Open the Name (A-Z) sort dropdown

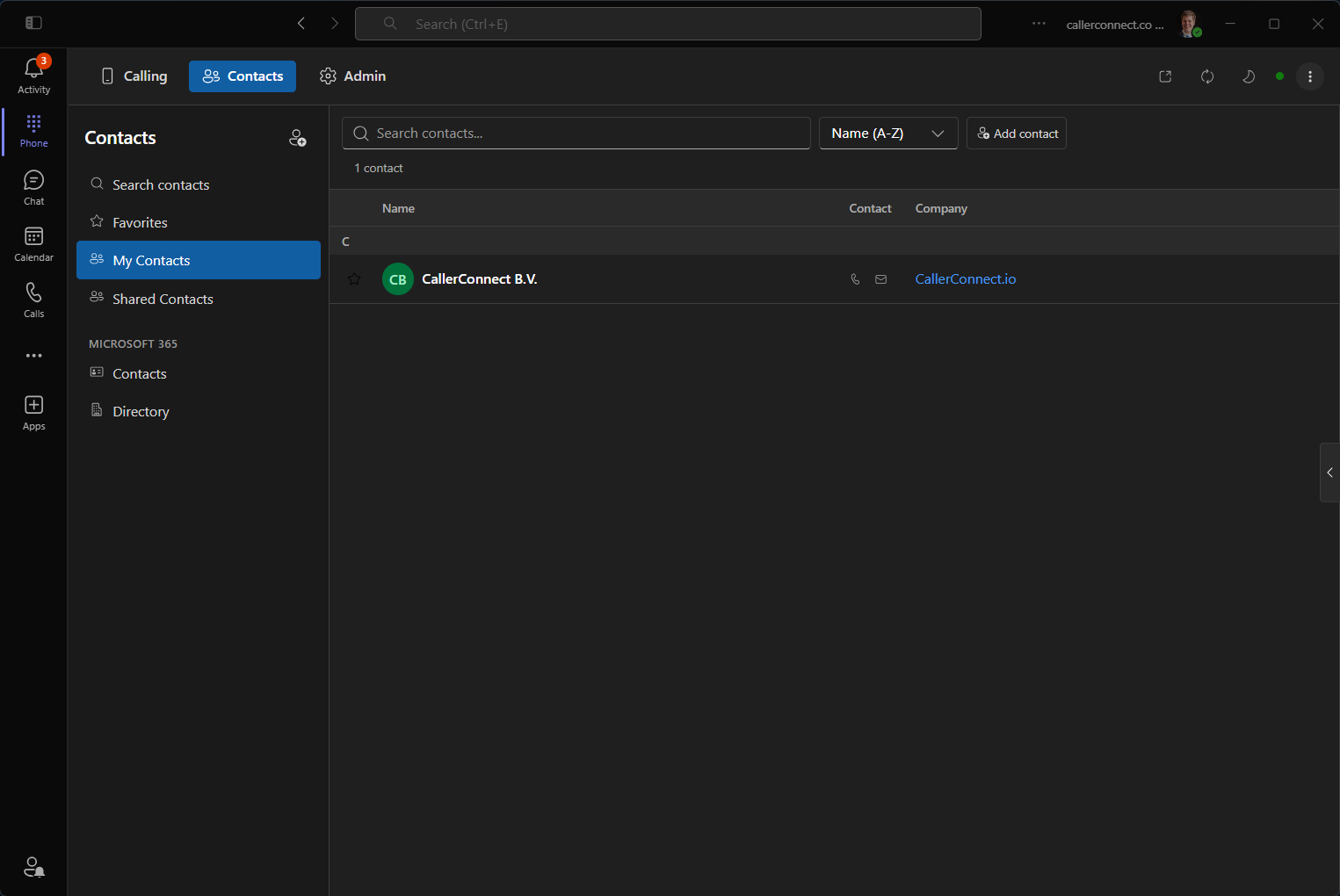click(x=887, y=133)
